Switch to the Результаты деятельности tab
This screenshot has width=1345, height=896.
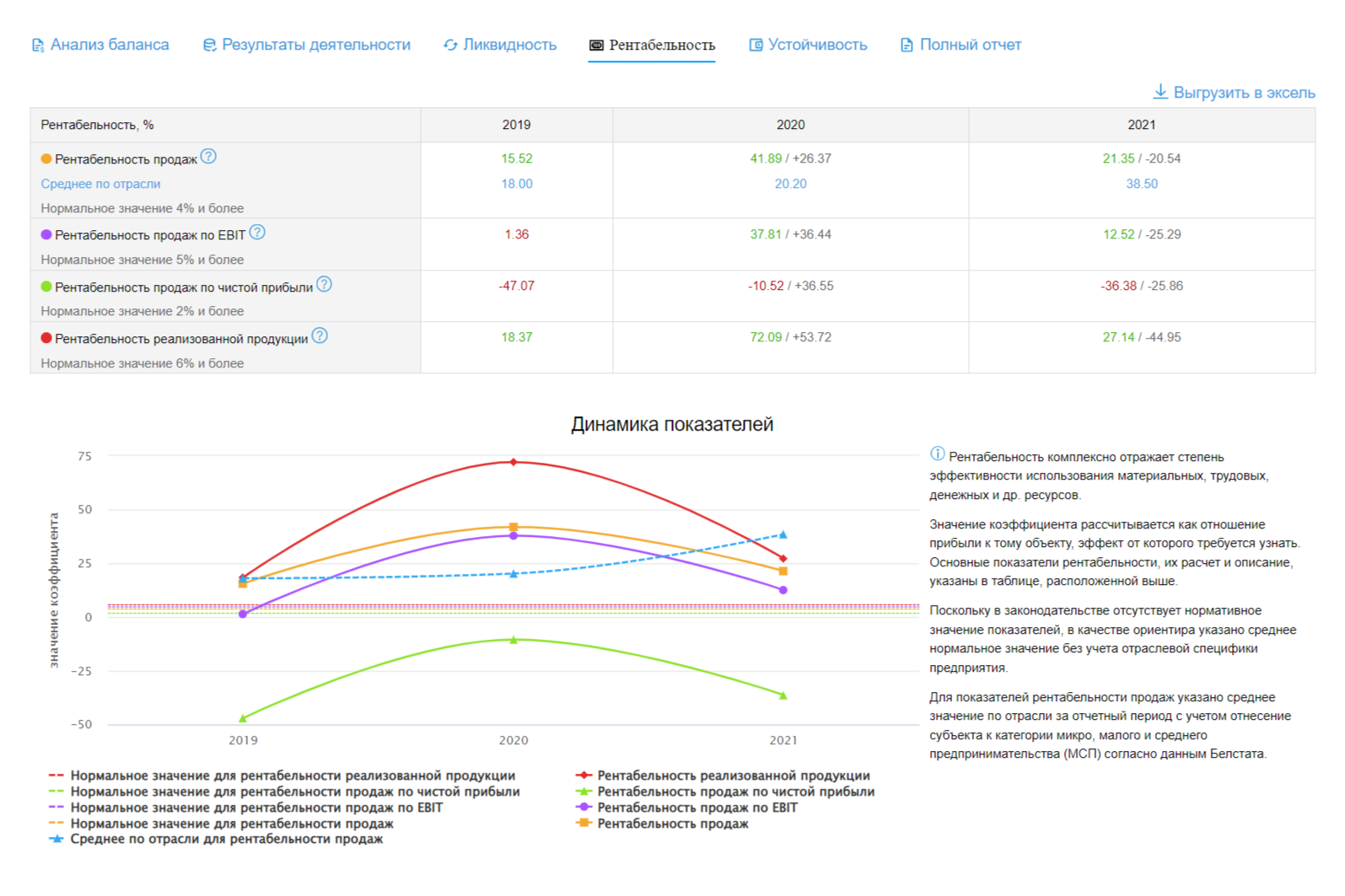point(315,46)
